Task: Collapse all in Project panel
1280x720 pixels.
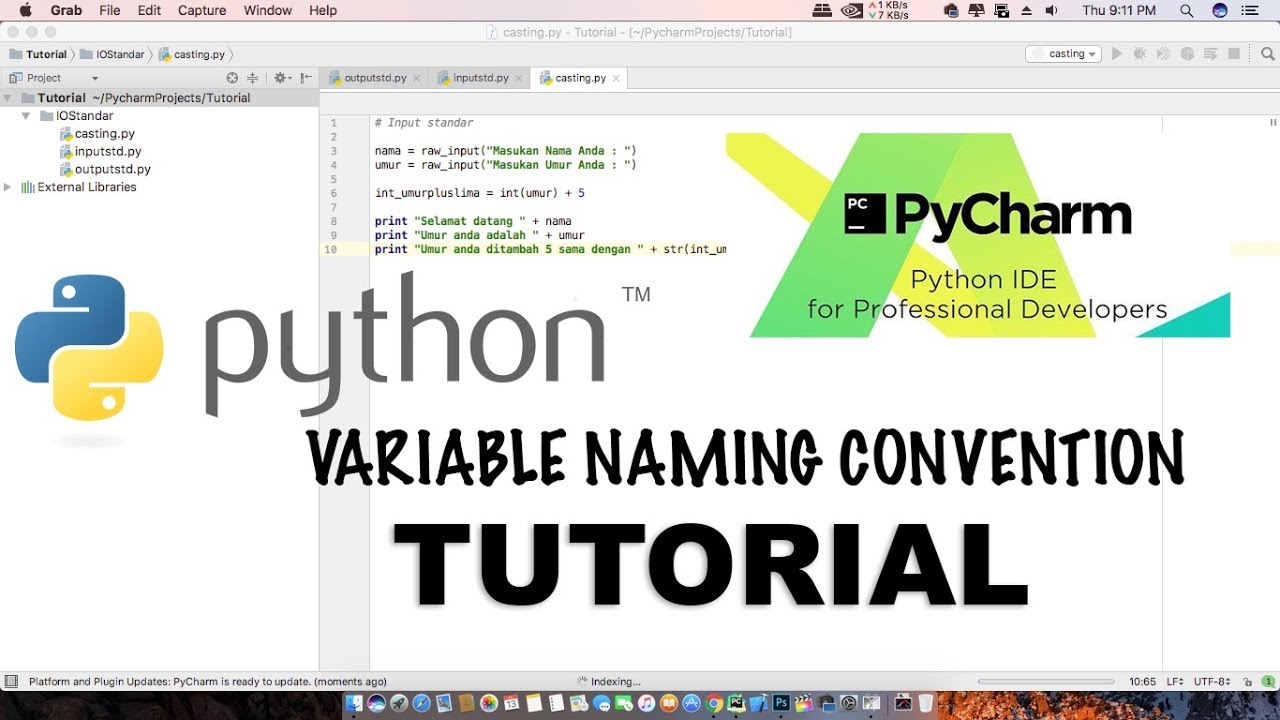Action: tap(252, 78)
